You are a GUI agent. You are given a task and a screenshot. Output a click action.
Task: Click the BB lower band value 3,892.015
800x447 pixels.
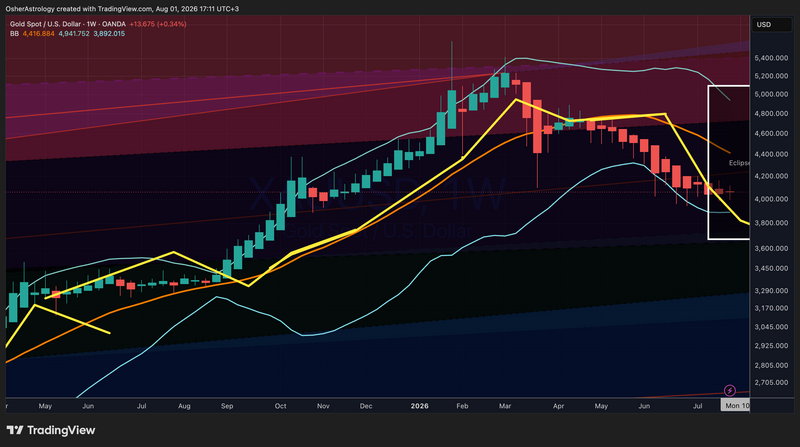point(109,34)
